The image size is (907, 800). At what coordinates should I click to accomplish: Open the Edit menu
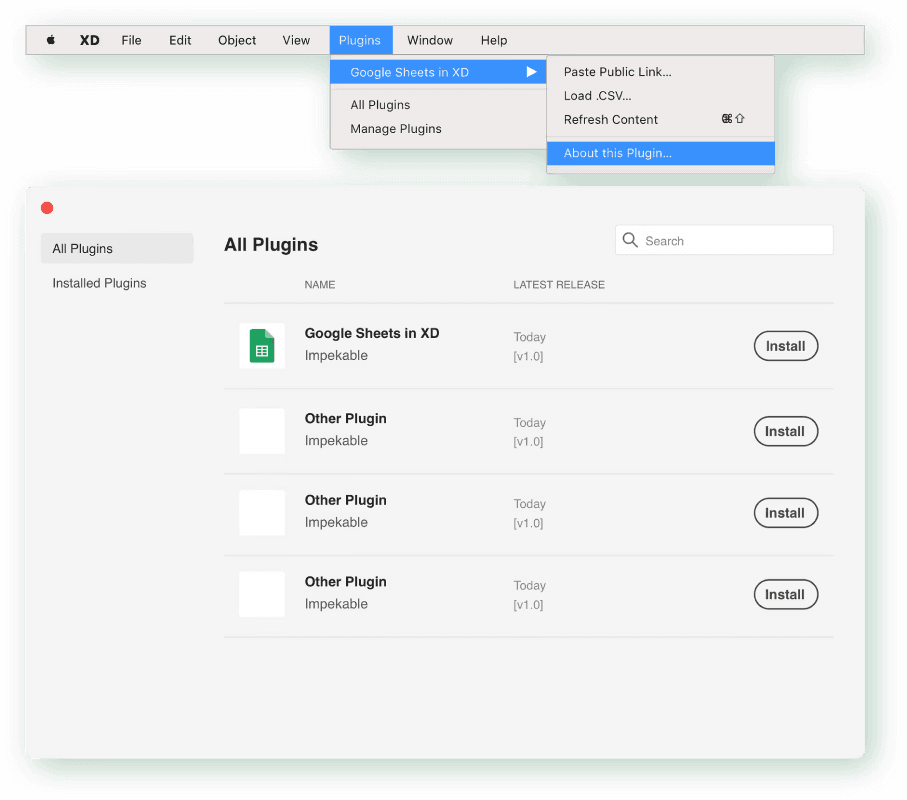tap(180, 40)
